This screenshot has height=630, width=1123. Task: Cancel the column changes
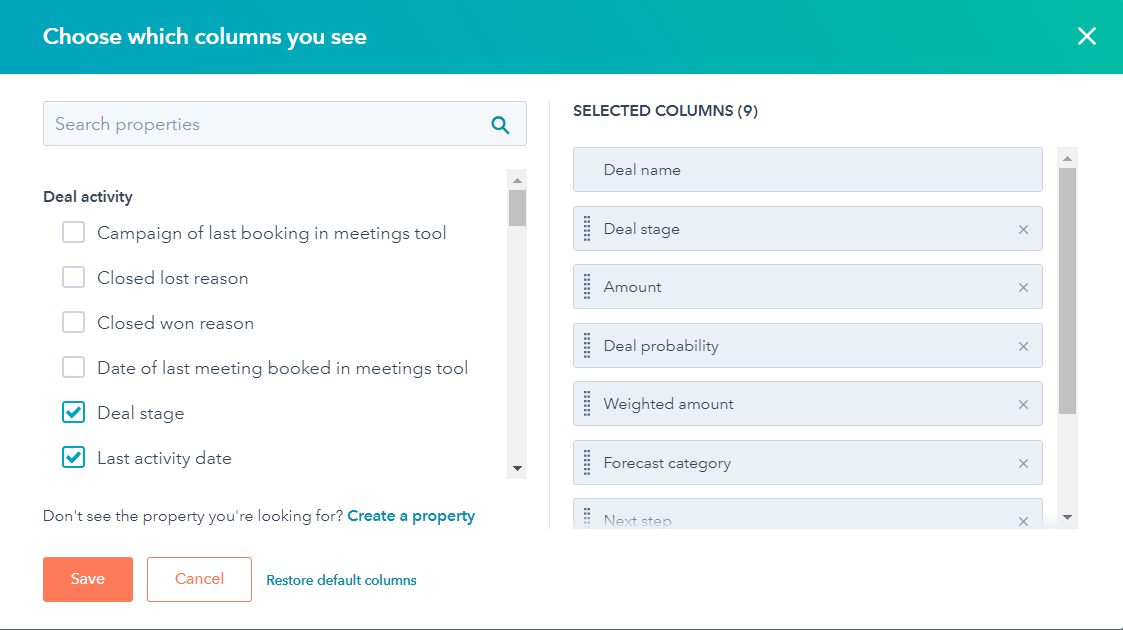point(199,578)
